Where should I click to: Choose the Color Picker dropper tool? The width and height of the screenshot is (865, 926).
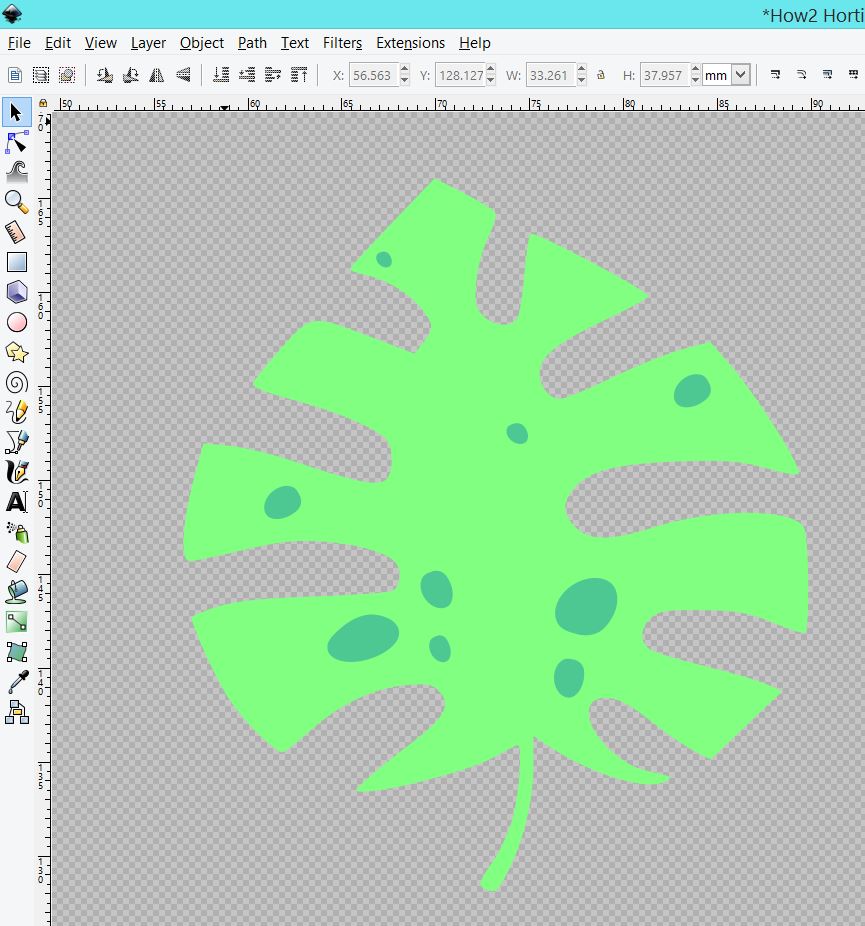pyautogui.click(x=16, y=682)
